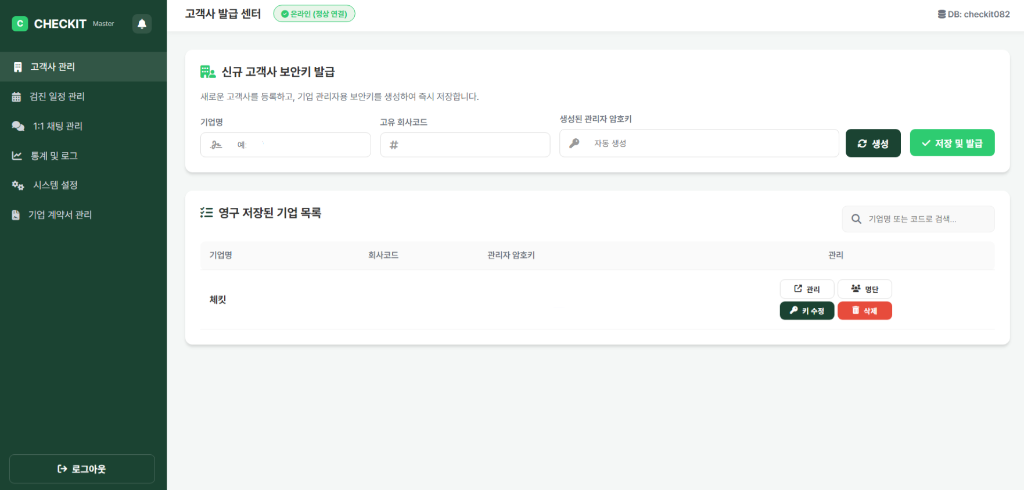Click the magnifier icon in company search
Image resolution: width=1024 pixels, height=490 pixels.
(x=856, y=219)
